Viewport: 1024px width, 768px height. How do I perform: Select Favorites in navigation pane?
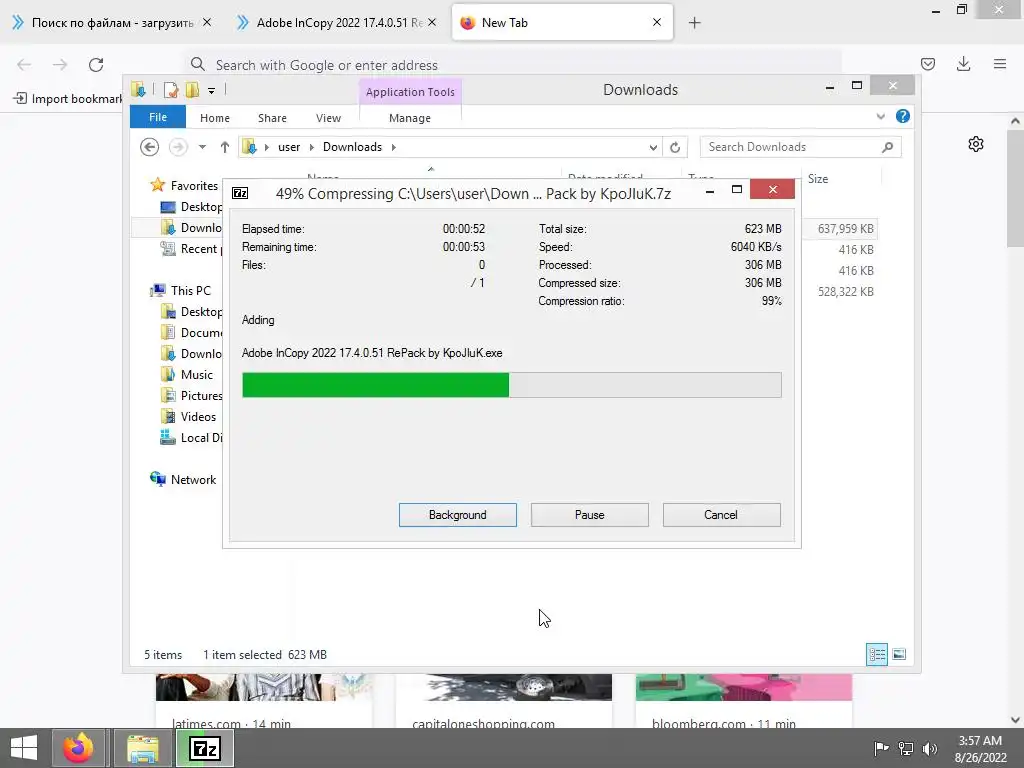point(194,185)
